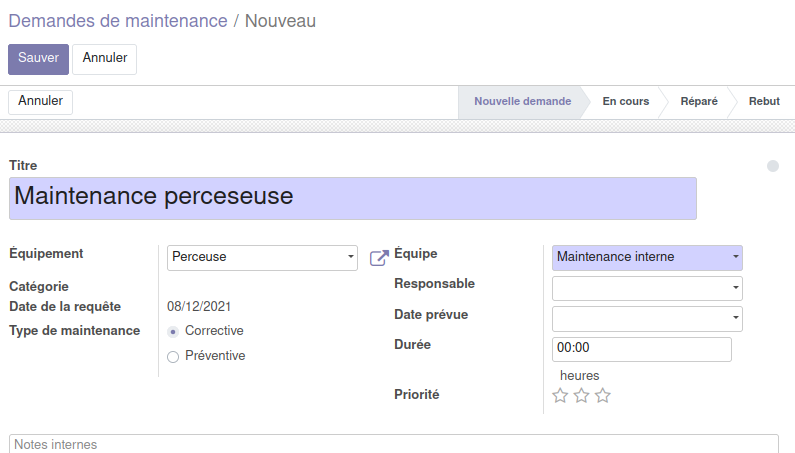This screenshot has height=453, width=795.
Task: Set priority to one star
Action: coord(560,395)
